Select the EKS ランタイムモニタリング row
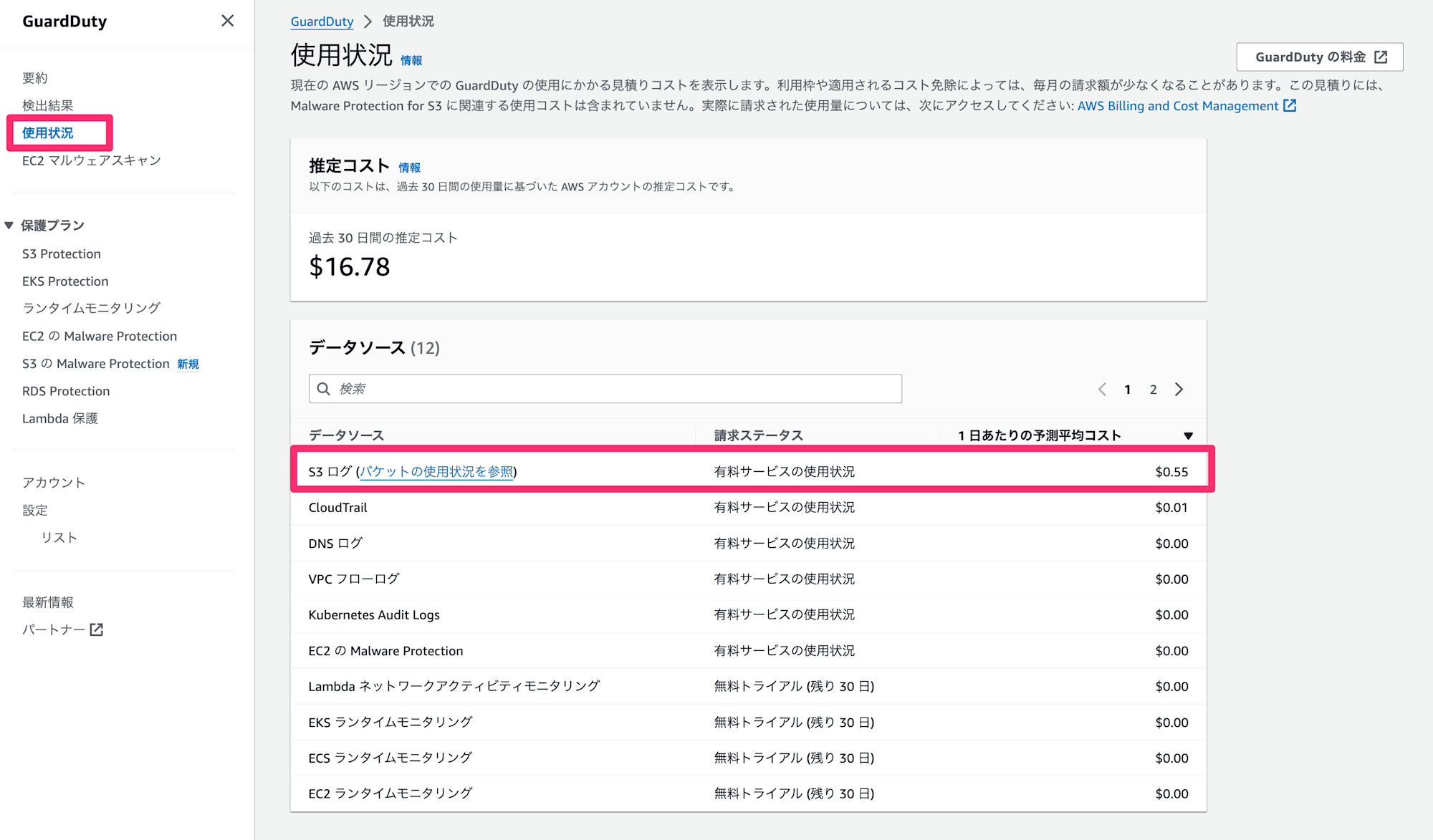 [x=749, y=723]
